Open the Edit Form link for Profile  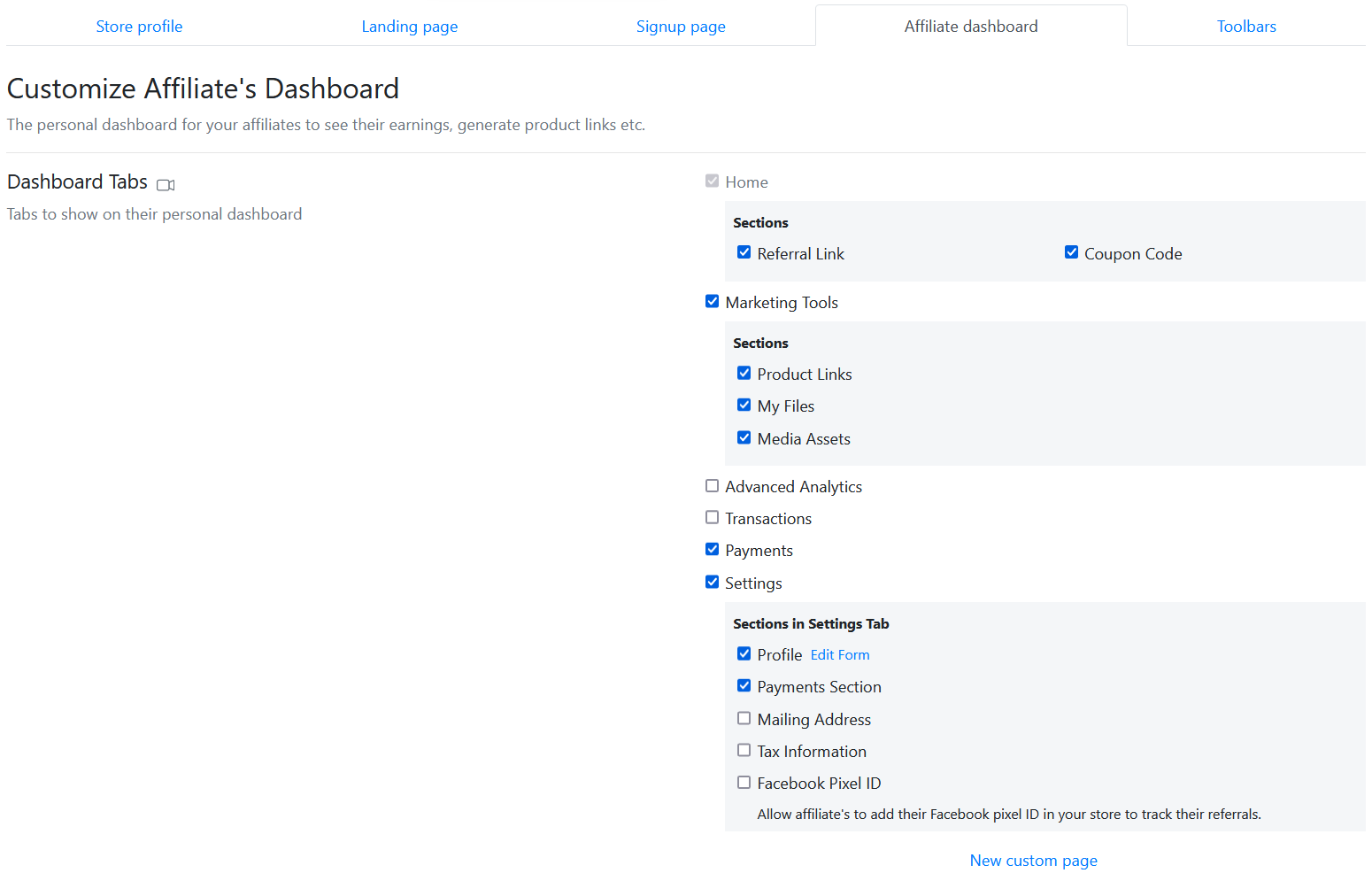coord(840,655)
